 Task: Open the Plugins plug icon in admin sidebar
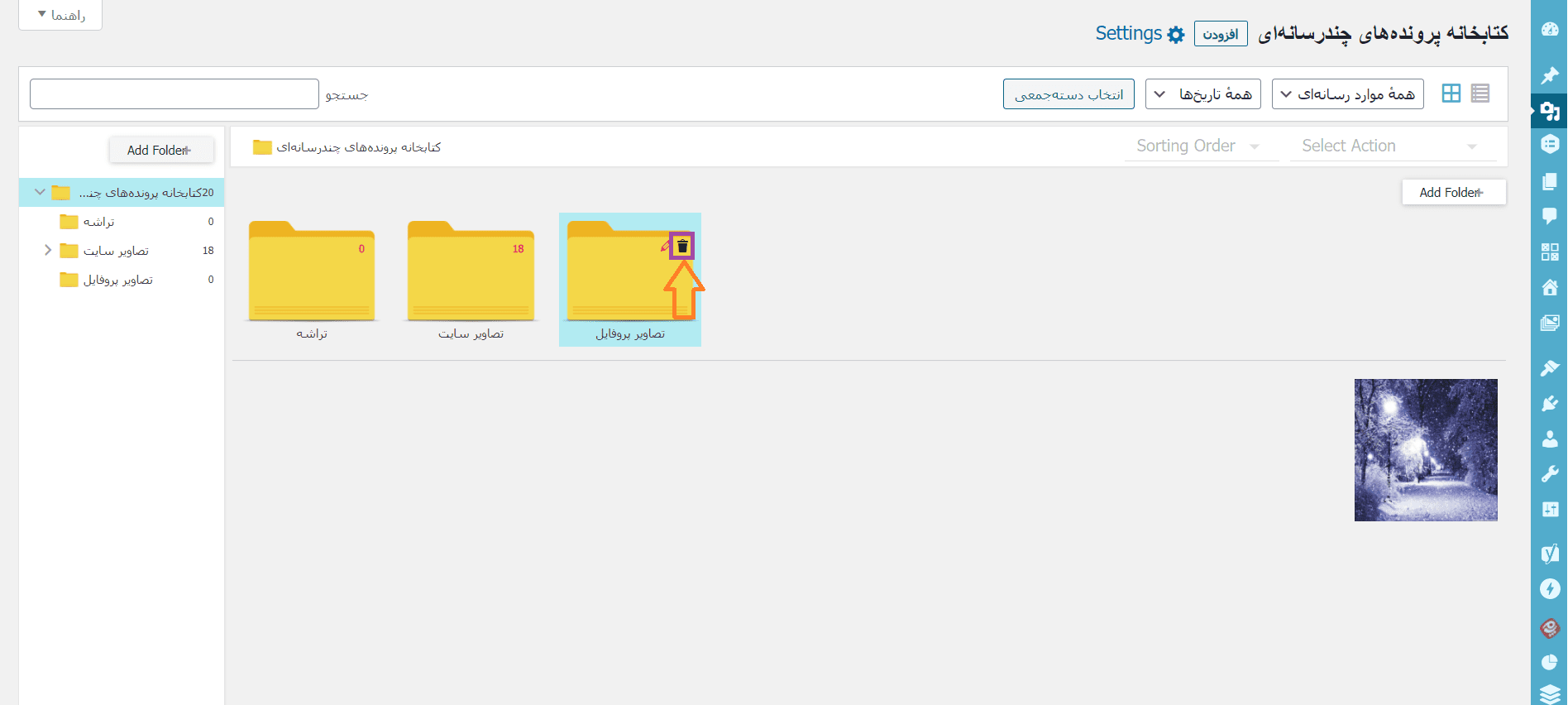(x=1550, y=403)
